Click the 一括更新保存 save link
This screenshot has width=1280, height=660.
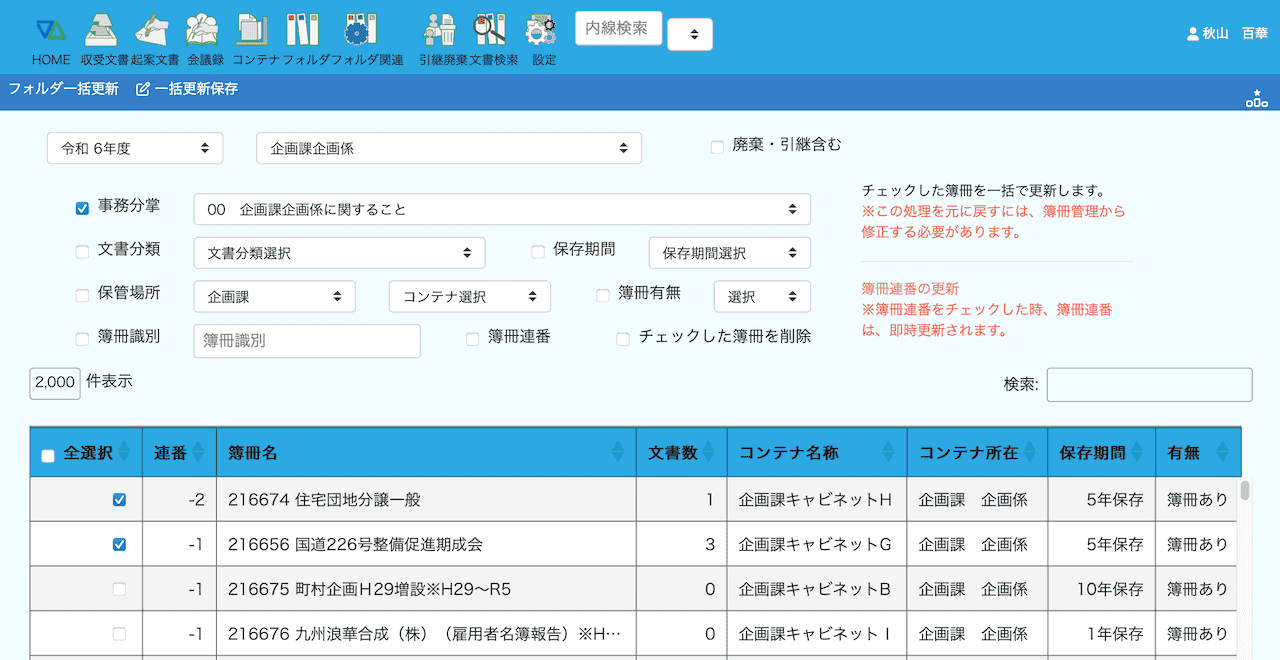coord(187,89)
